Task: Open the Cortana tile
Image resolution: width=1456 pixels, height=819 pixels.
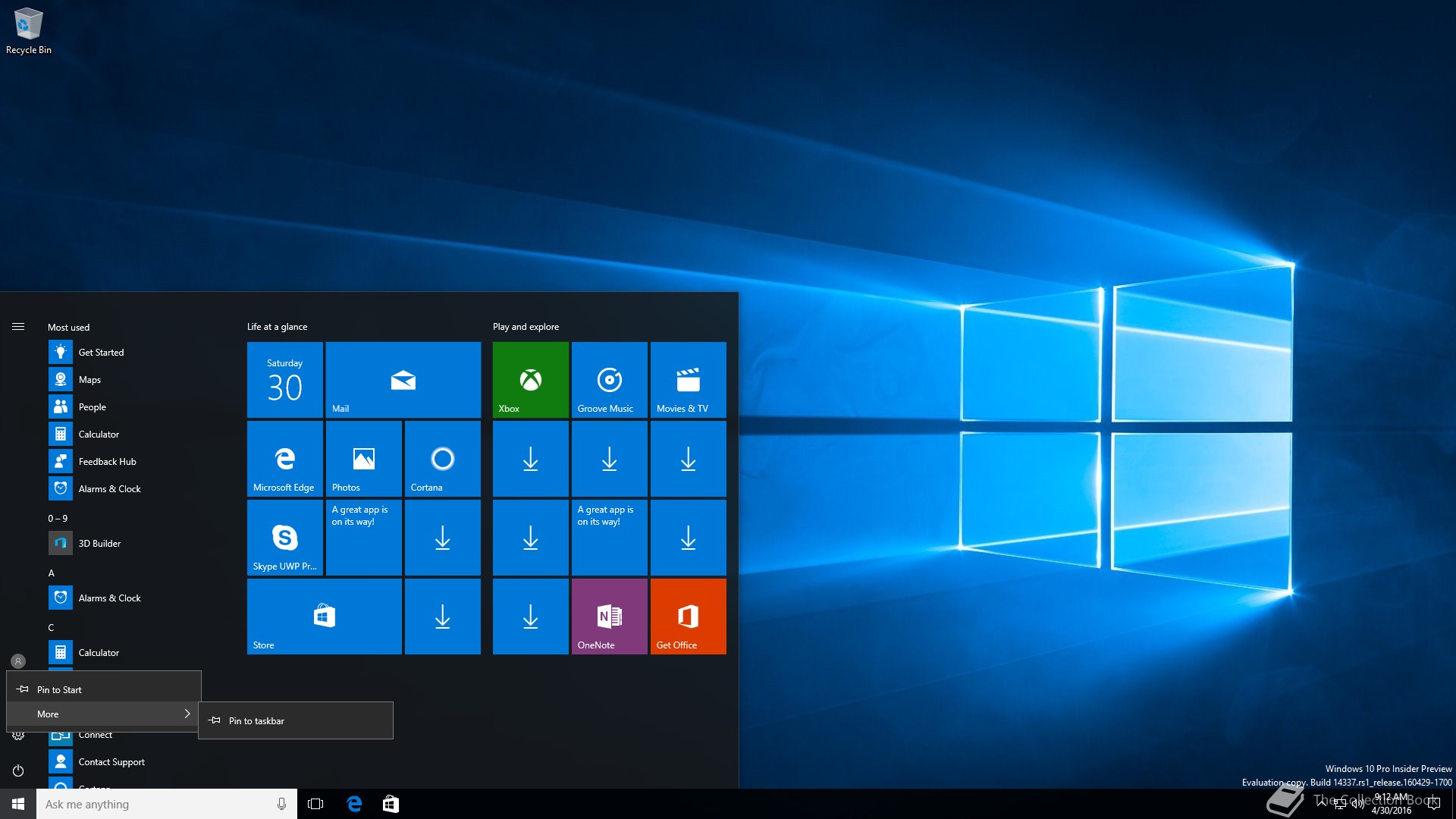Action: pyautogui.click(x=443, y=458)
